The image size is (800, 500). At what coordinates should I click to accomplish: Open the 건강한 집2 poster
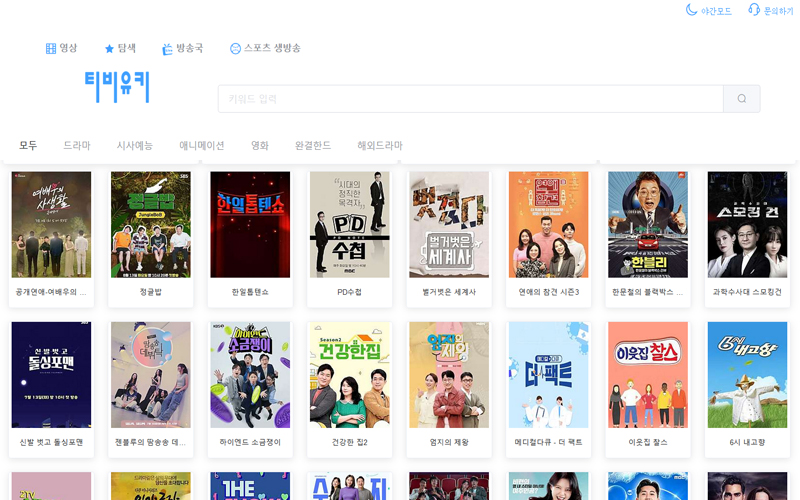(349, 374)
